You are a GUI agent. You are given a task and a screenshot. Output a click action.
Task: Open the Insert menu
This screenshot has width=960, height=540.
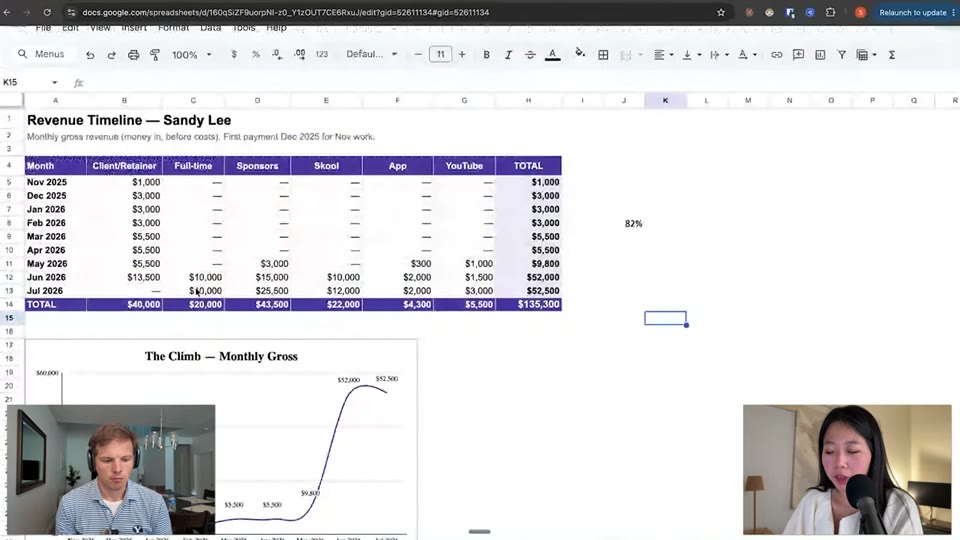133,28
